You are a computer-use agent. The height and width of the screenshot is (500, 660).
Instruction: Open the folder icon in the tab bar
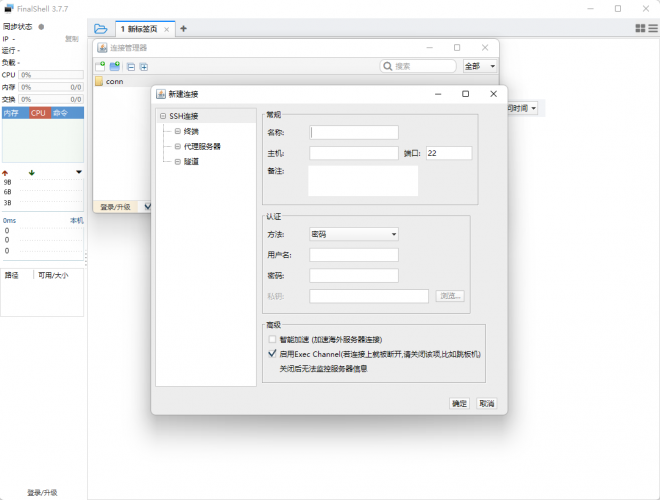(x=101, y=29)
